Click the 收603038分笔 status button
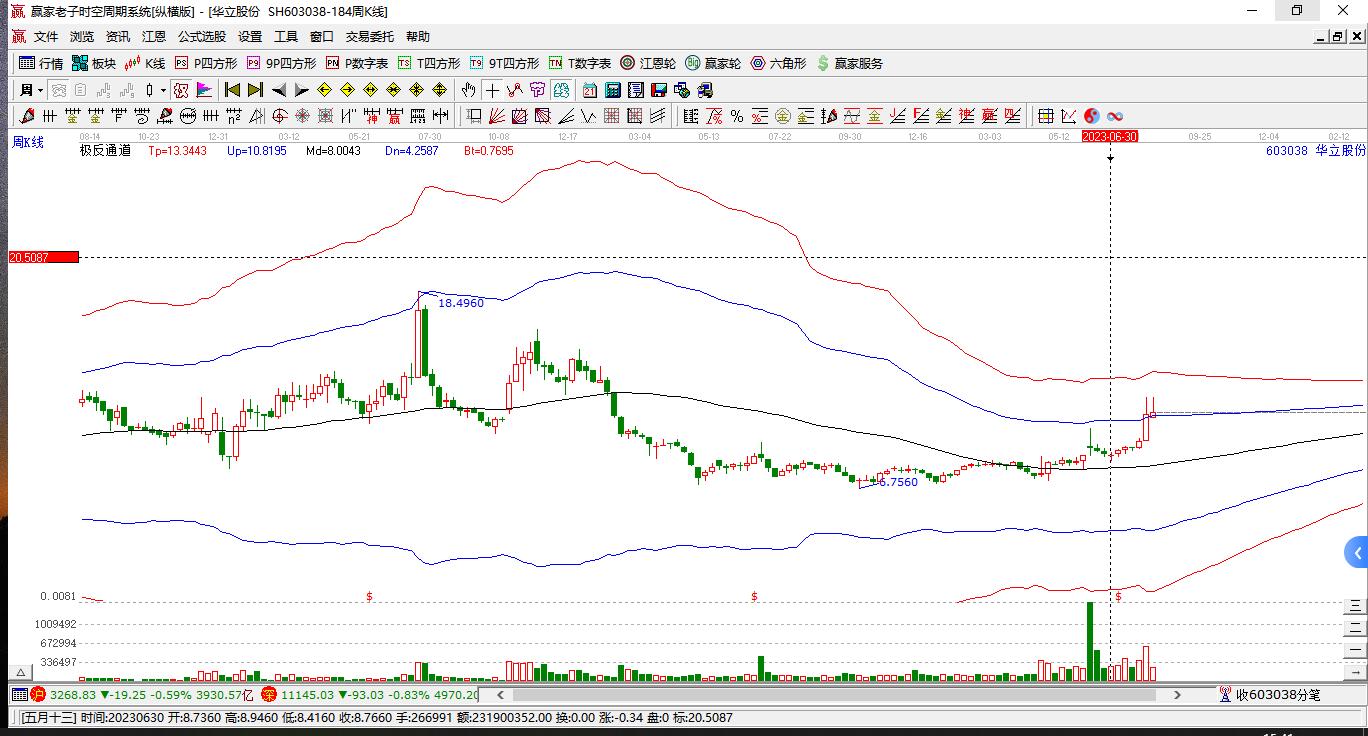The image size is (1368, 736). 1270,695
